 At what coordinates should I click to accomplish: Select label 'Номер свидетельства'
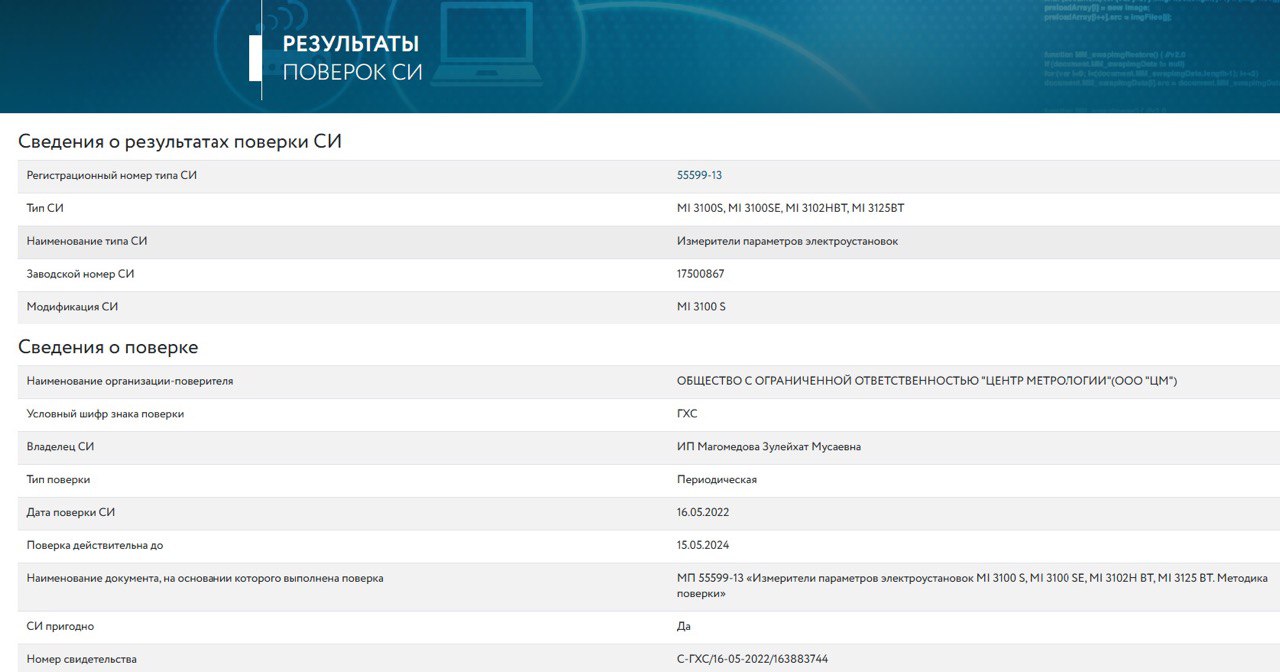click(x=82, y=660)
